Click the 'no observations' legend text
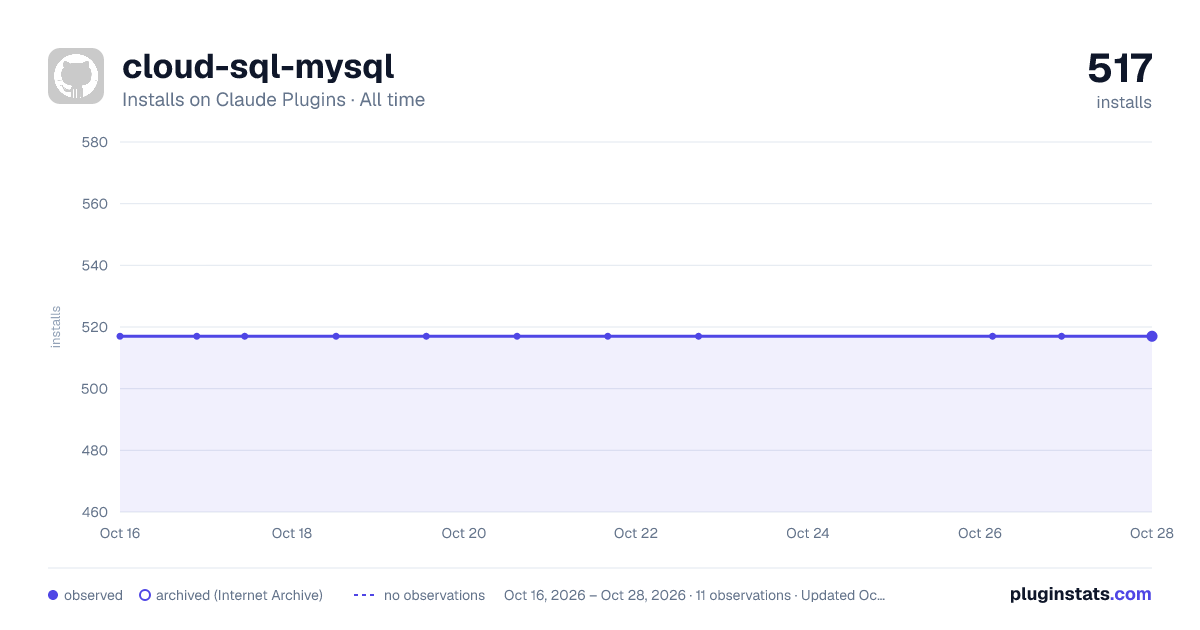This screenshot has height=630, width=1200. tap(434, 595)
